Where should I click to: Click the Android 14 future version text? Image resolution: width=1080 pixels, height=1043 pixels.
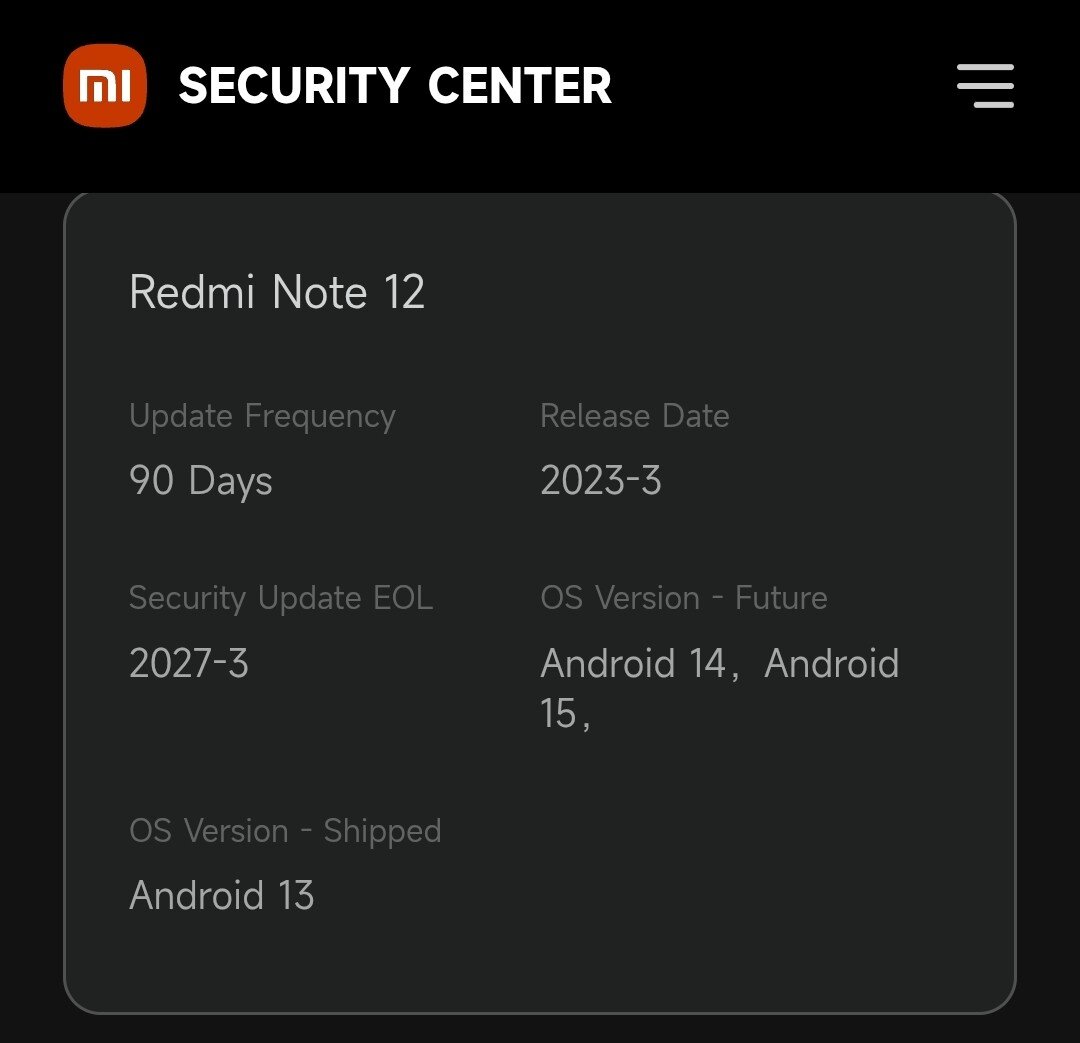click(633, 663)
